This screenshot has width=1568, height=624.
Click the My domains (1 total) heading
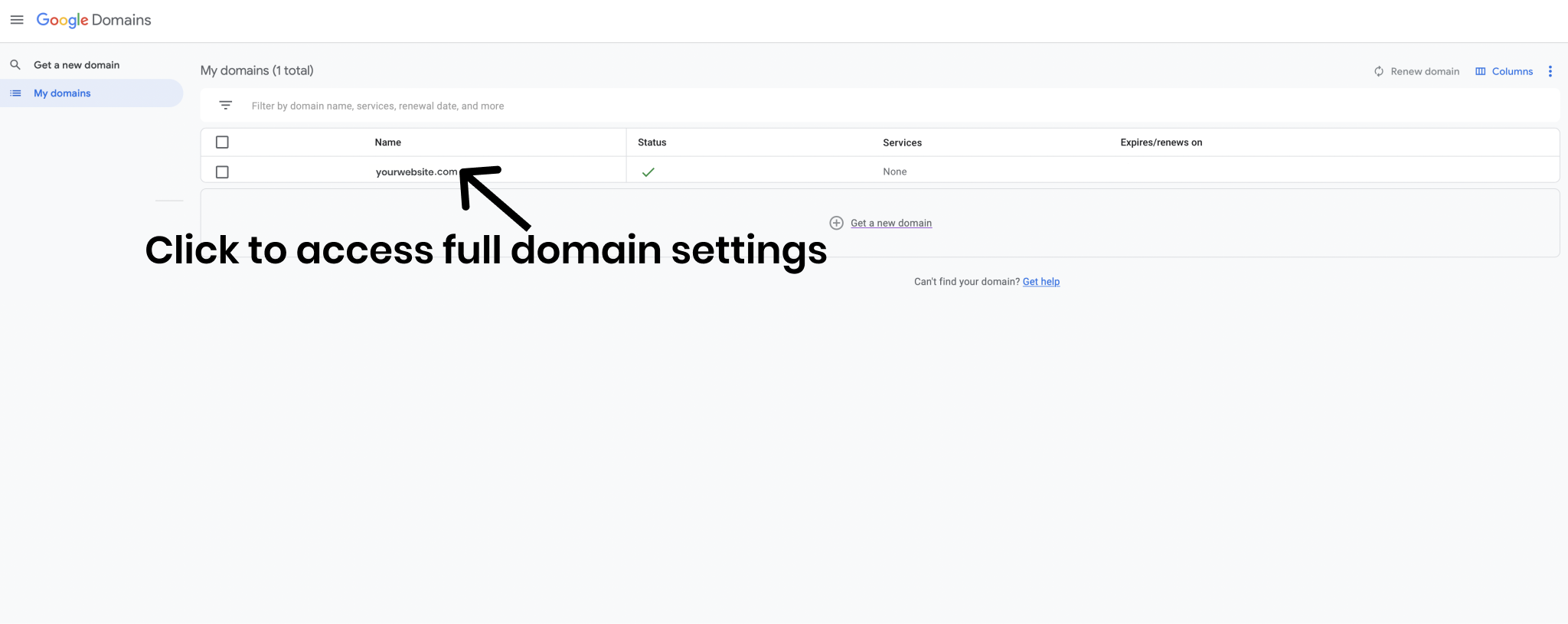pyautogui.click(x=257, y=70)
